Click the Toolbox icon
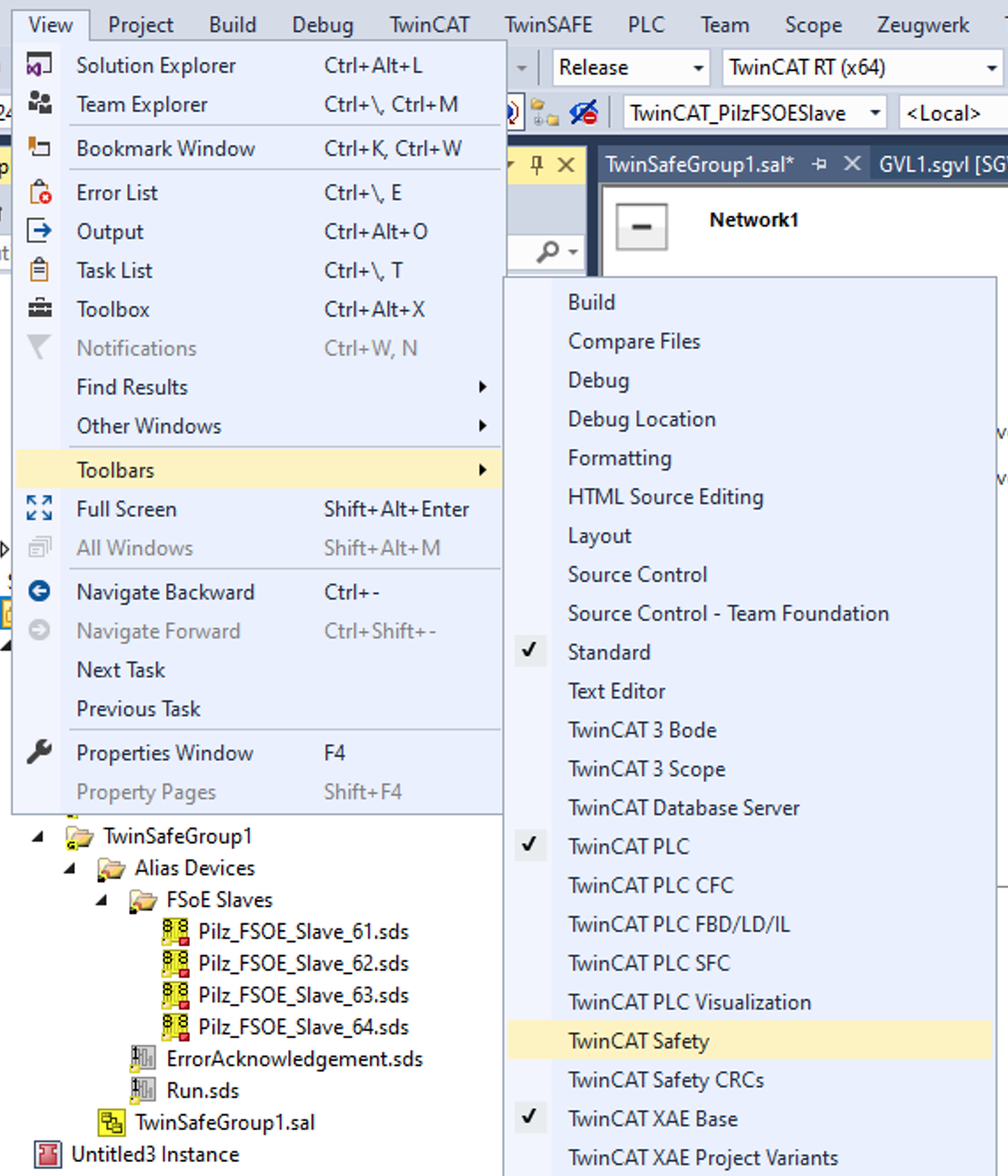Viewport: 1008px width, 1176px height. pyautogui.click(x=39, y=309)
